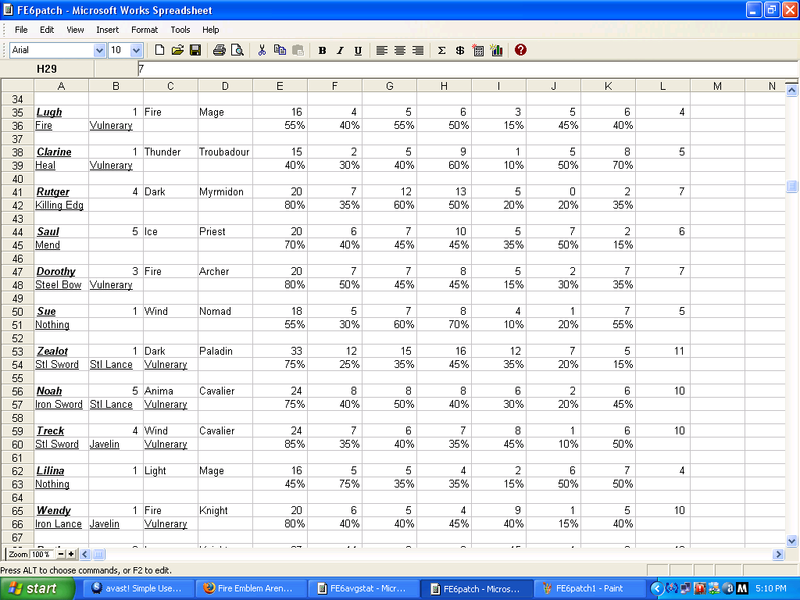Apply currency format with dollar icon
The image size is (800, 600).
[x=460, y=50]
